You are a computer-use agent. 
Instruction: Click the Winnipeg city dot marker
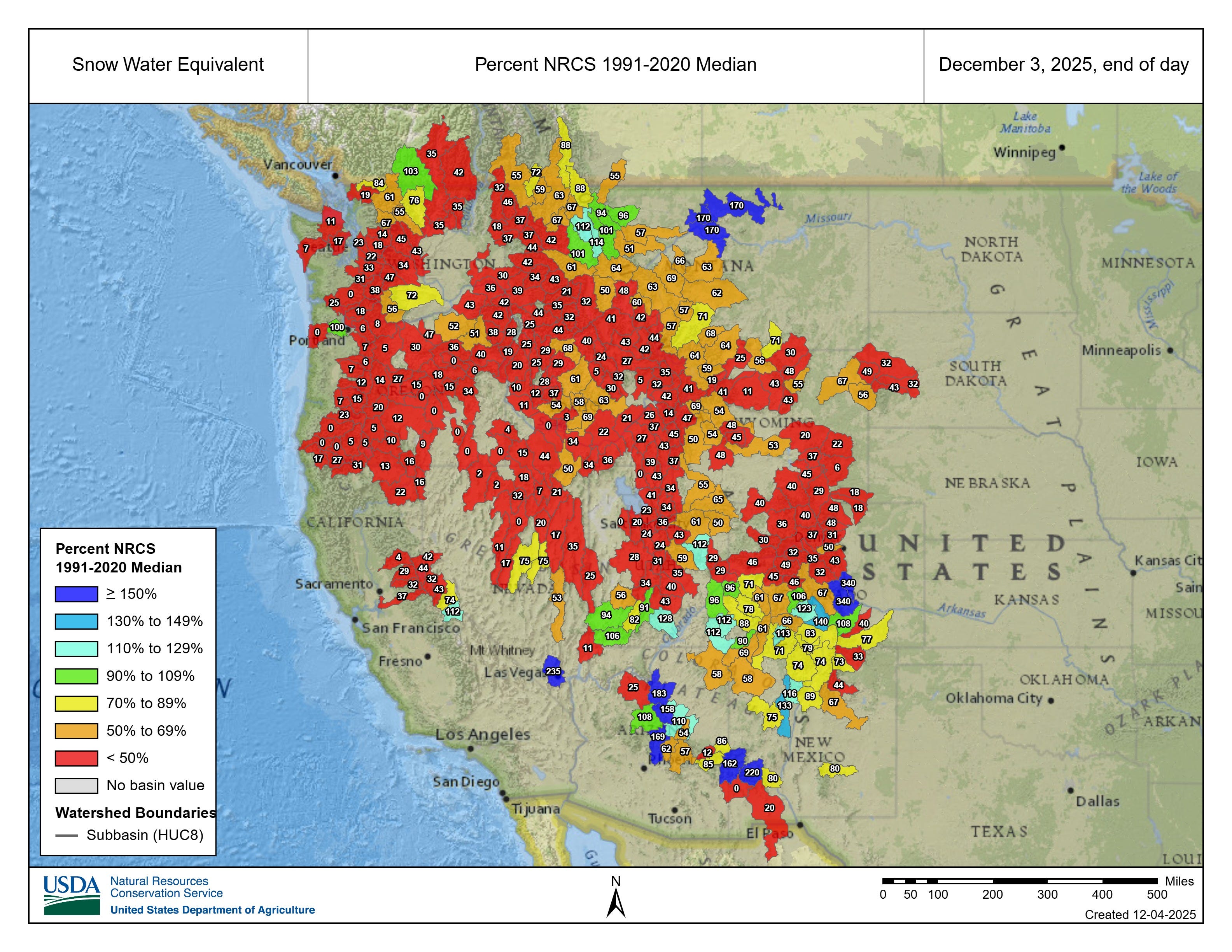1062,148
